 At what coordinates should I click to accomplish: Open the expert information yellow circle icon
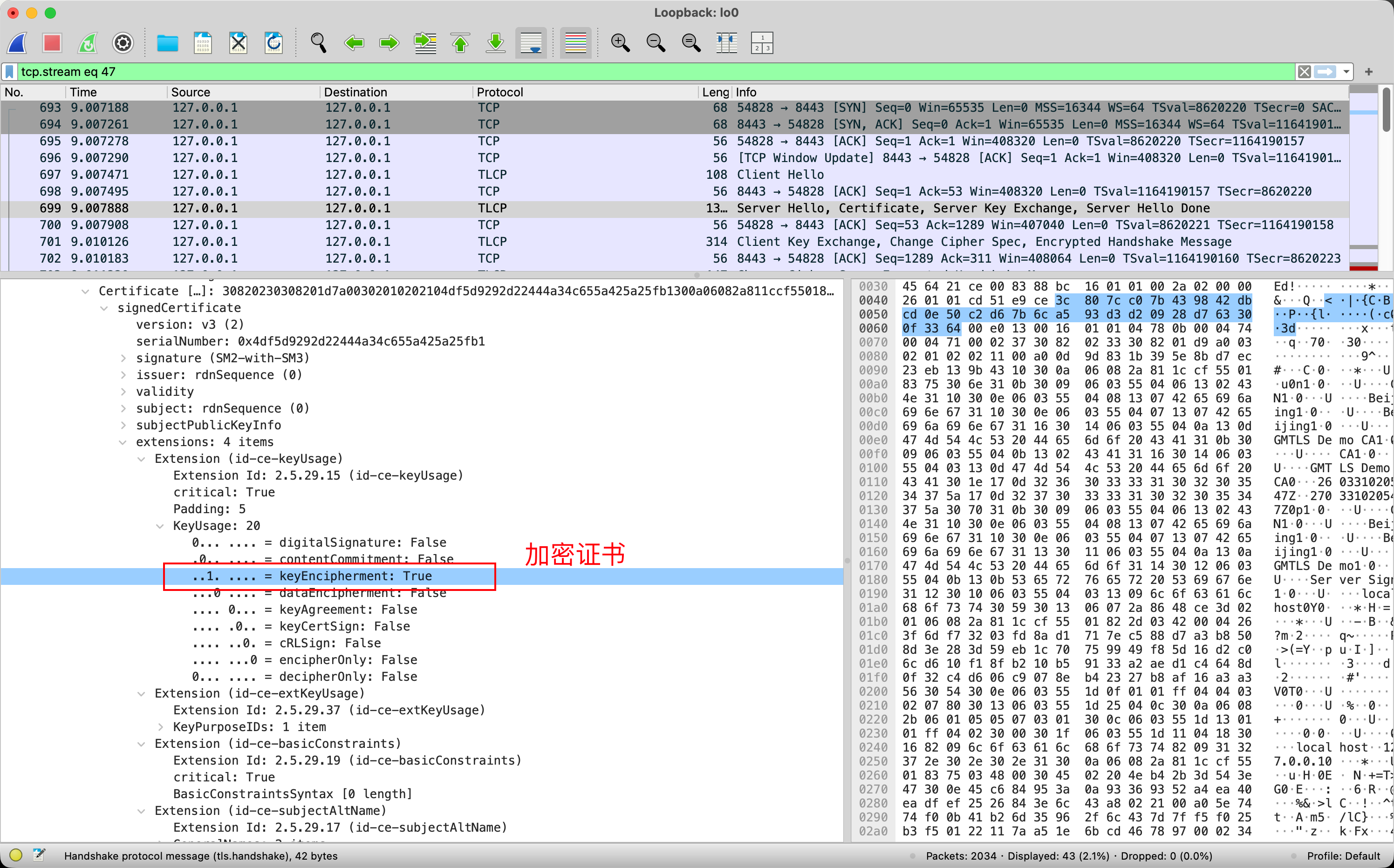click(x=15, y=855)
